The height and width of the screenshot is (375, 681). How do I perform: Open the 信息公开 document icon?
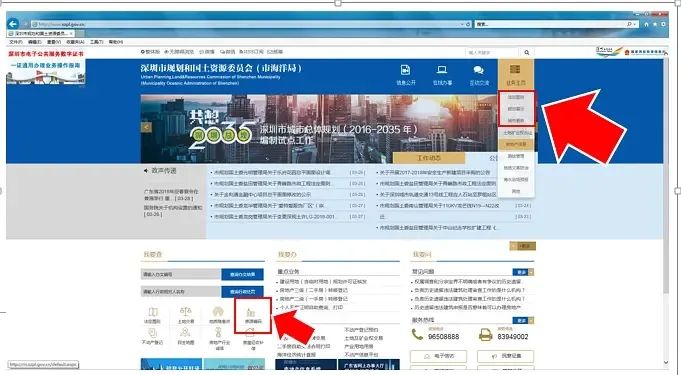(406, 70)
